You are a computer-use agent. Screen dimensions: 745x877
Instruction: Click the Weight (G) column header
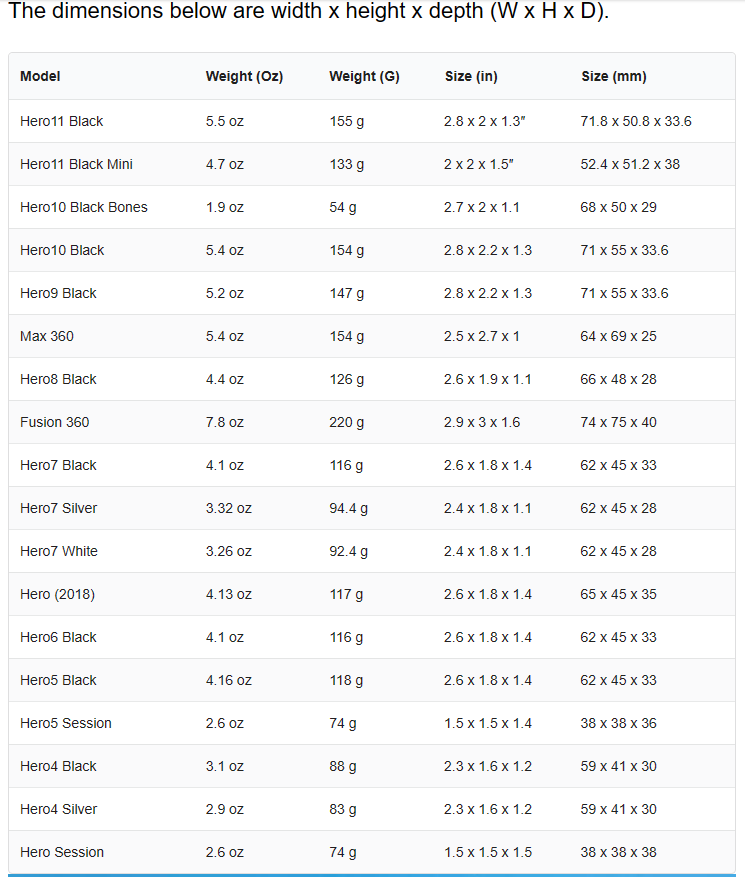(364, 77)
